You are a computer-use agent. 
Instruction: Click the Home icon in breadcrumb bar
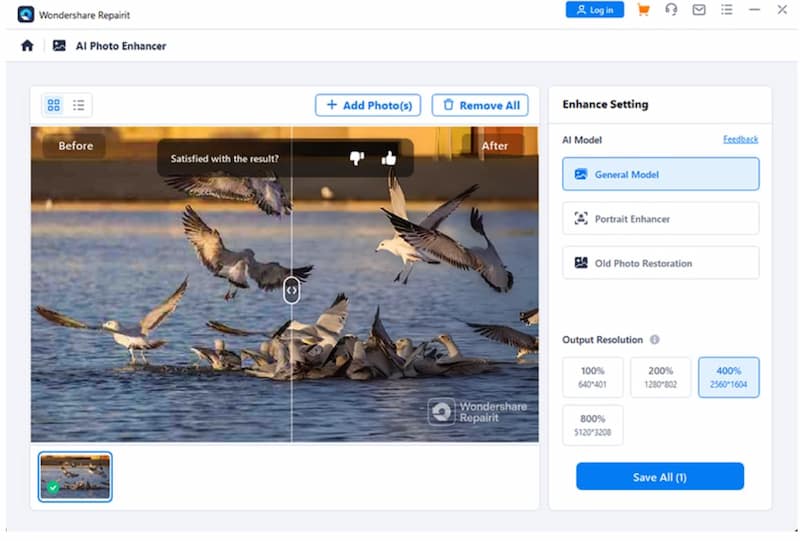27,46
